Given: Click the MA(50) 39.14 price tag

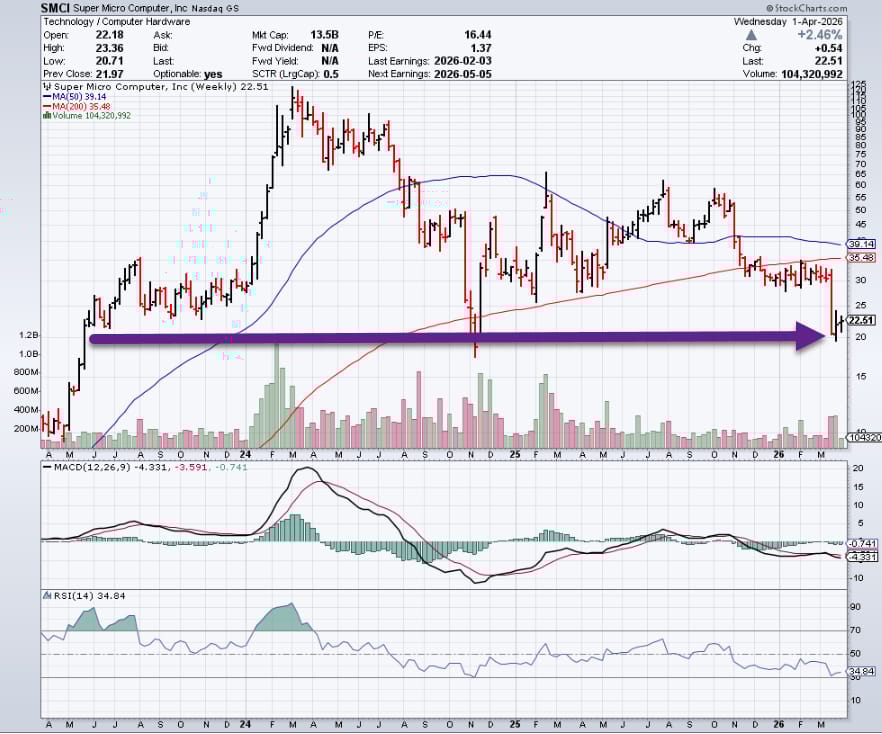Looking at the screenshot, I should tap(861, 244).
